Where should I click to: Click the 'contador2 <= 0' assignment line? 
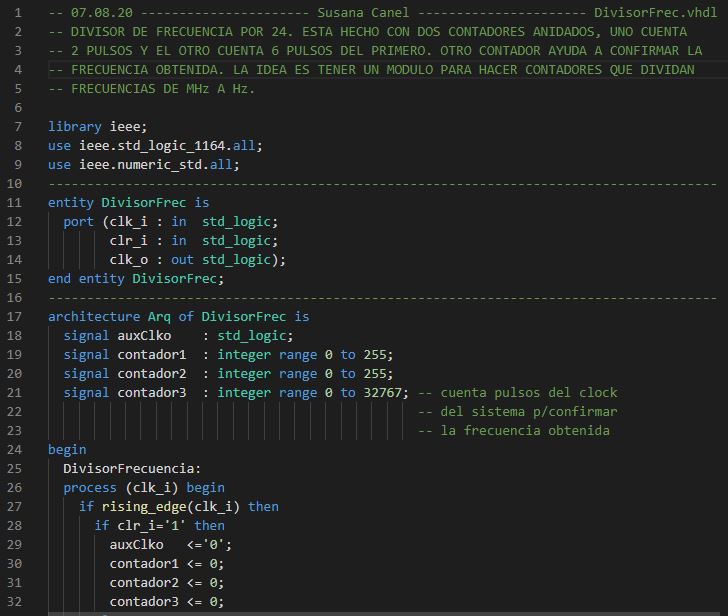click(166, 582)
